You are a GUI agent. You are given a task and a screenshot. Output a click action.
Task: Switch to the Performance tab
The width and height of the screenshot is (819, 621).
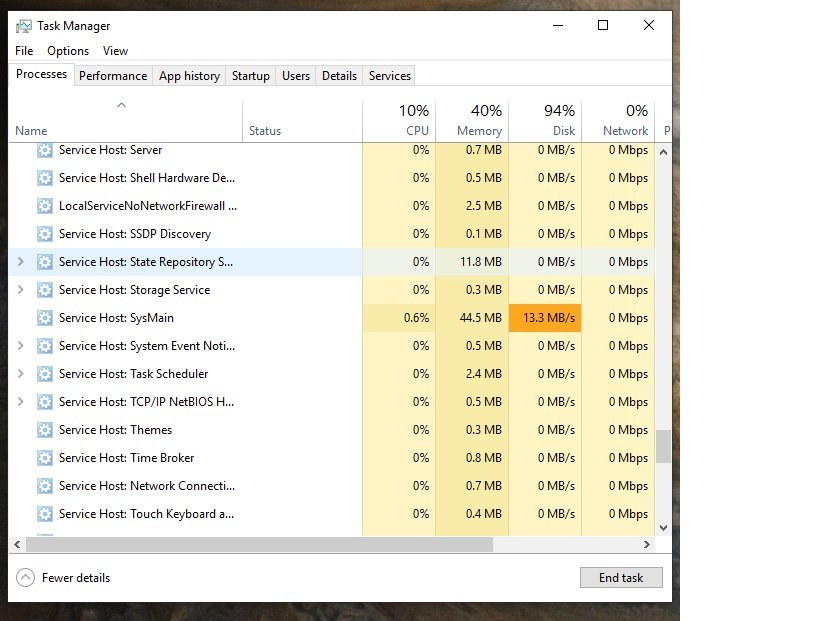click(x=113, y=76)
